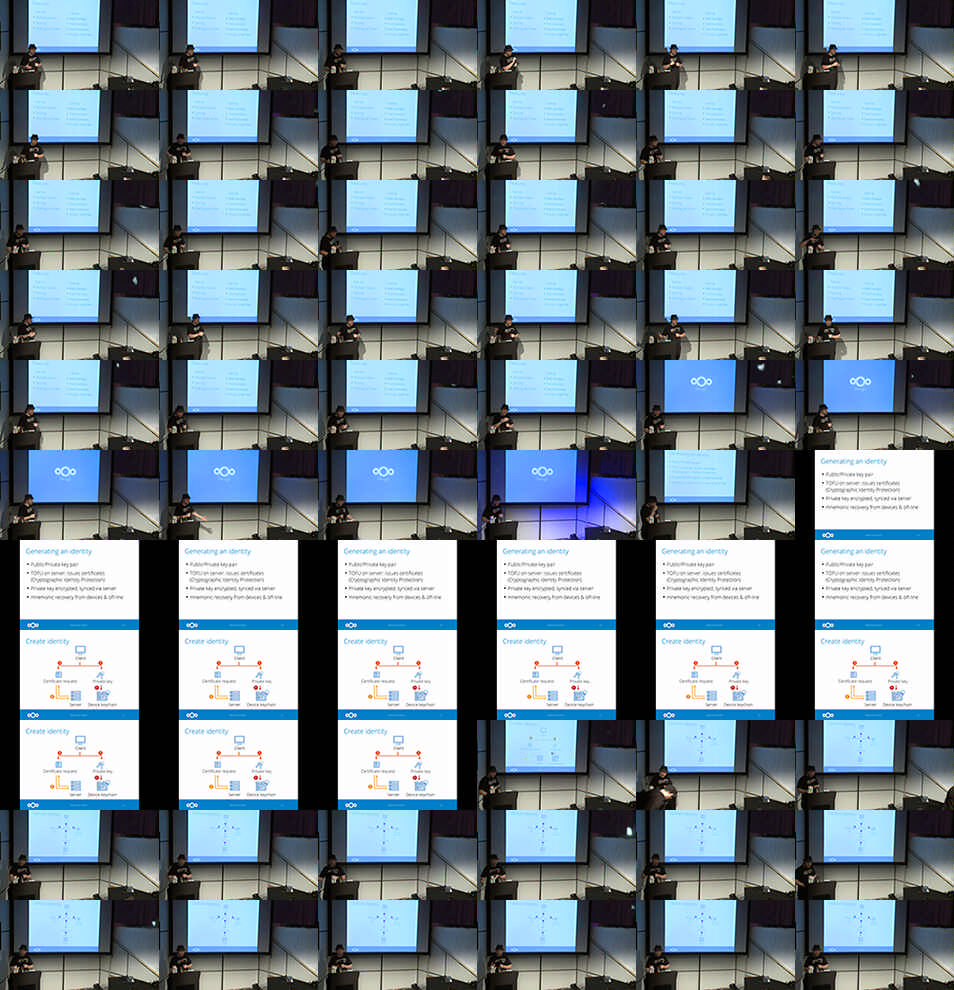Screen dimensions: 954x990
Task: Click the Nextcloud logo in the first full-frame "Generating an identity" slide footer
Action: [828, 534]
